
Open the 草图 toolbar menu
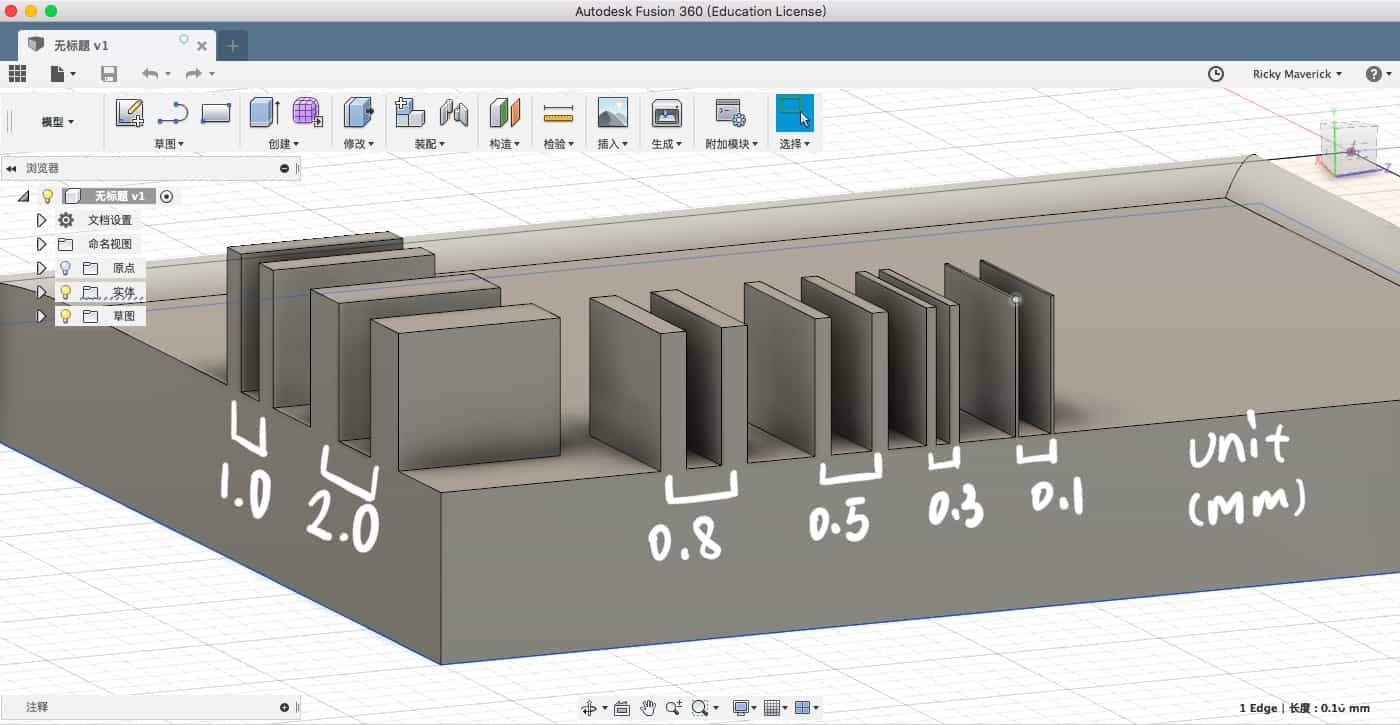point(169,144)
